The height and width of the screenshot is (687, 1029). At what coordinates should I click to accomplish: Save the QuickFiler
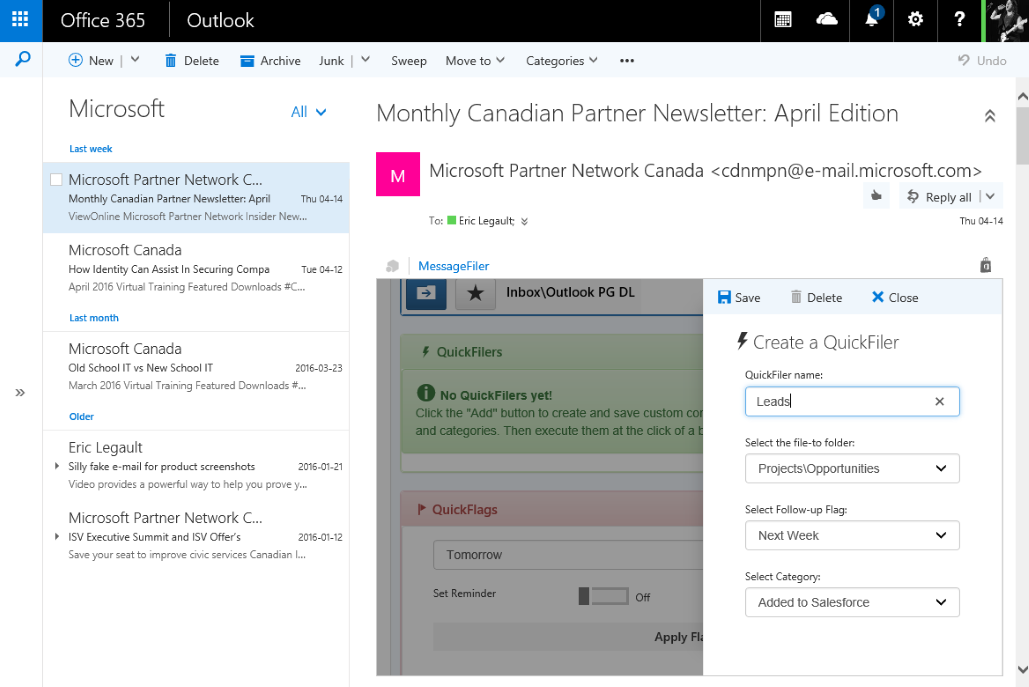[x=739, y=297]
